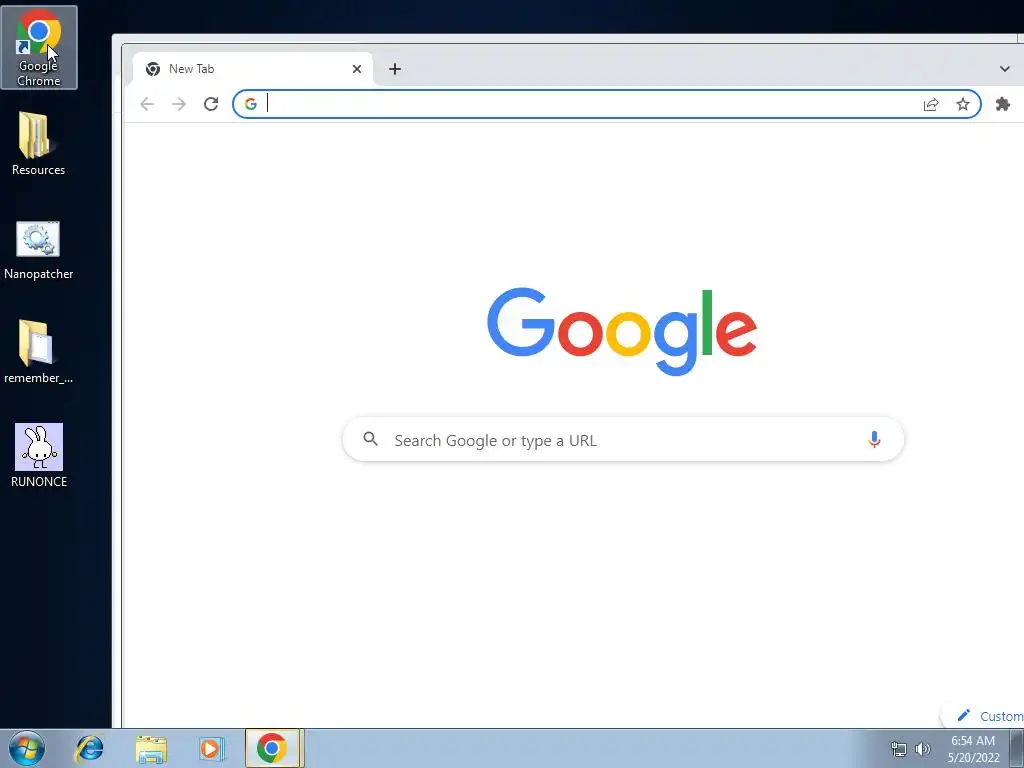This screenshot has height=768, width=1024.
Task: Open Windows Media Player from taskbar
Action: 212,748
